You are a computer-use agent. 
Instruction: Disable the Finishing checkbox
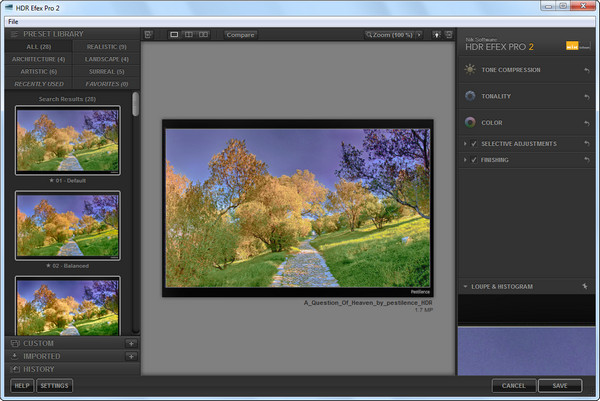pyautogui.click(x=474, y=159)
